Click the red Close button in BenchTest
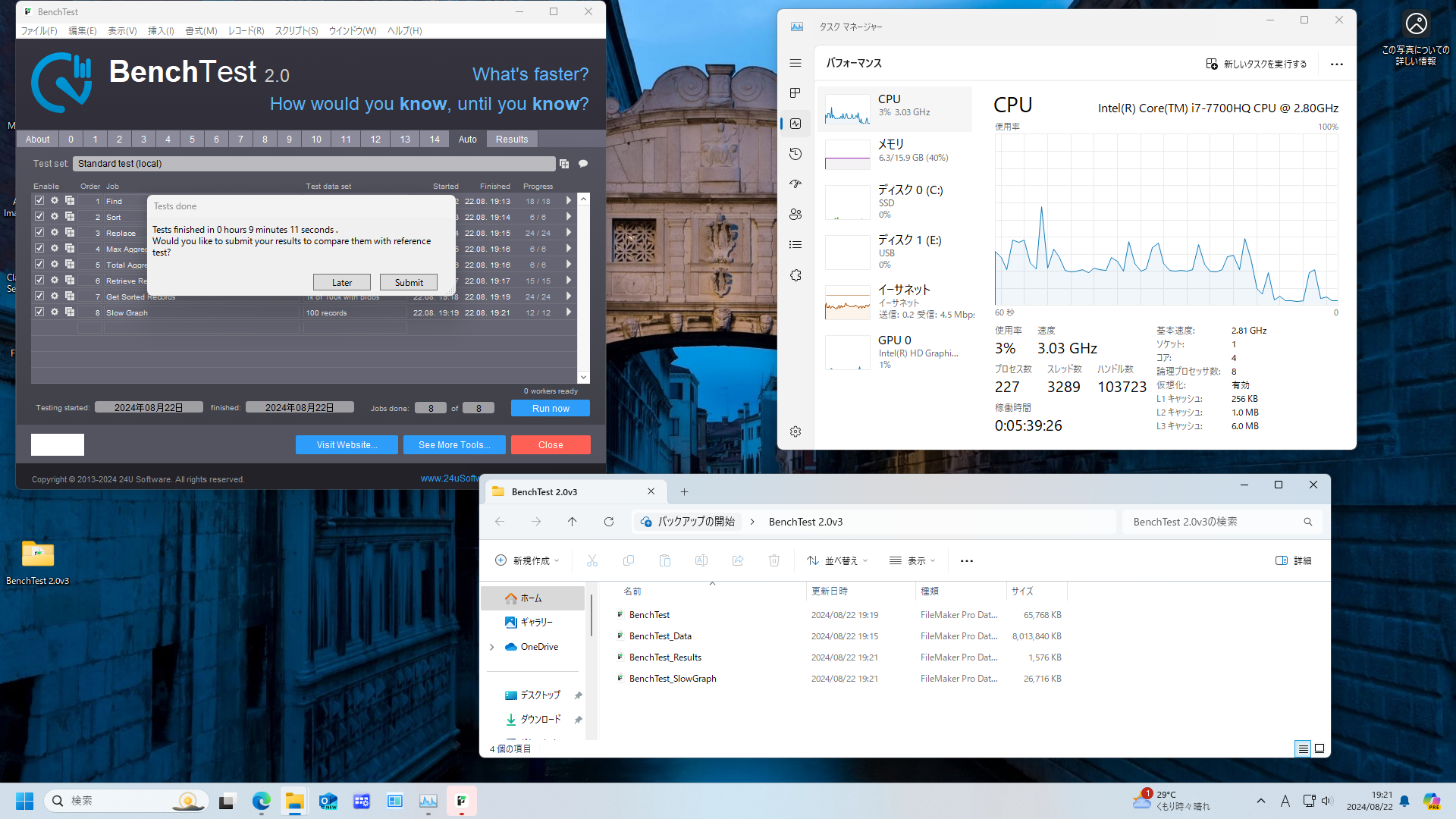This screenshot has height=819, width=1456. pyautogui.click(x=551, y=445)
